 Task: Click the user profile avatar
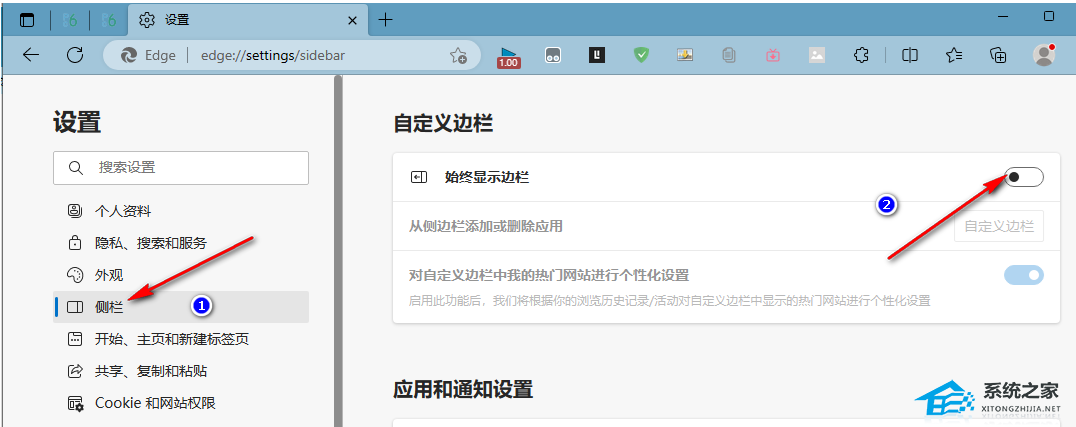(1044, 55)
